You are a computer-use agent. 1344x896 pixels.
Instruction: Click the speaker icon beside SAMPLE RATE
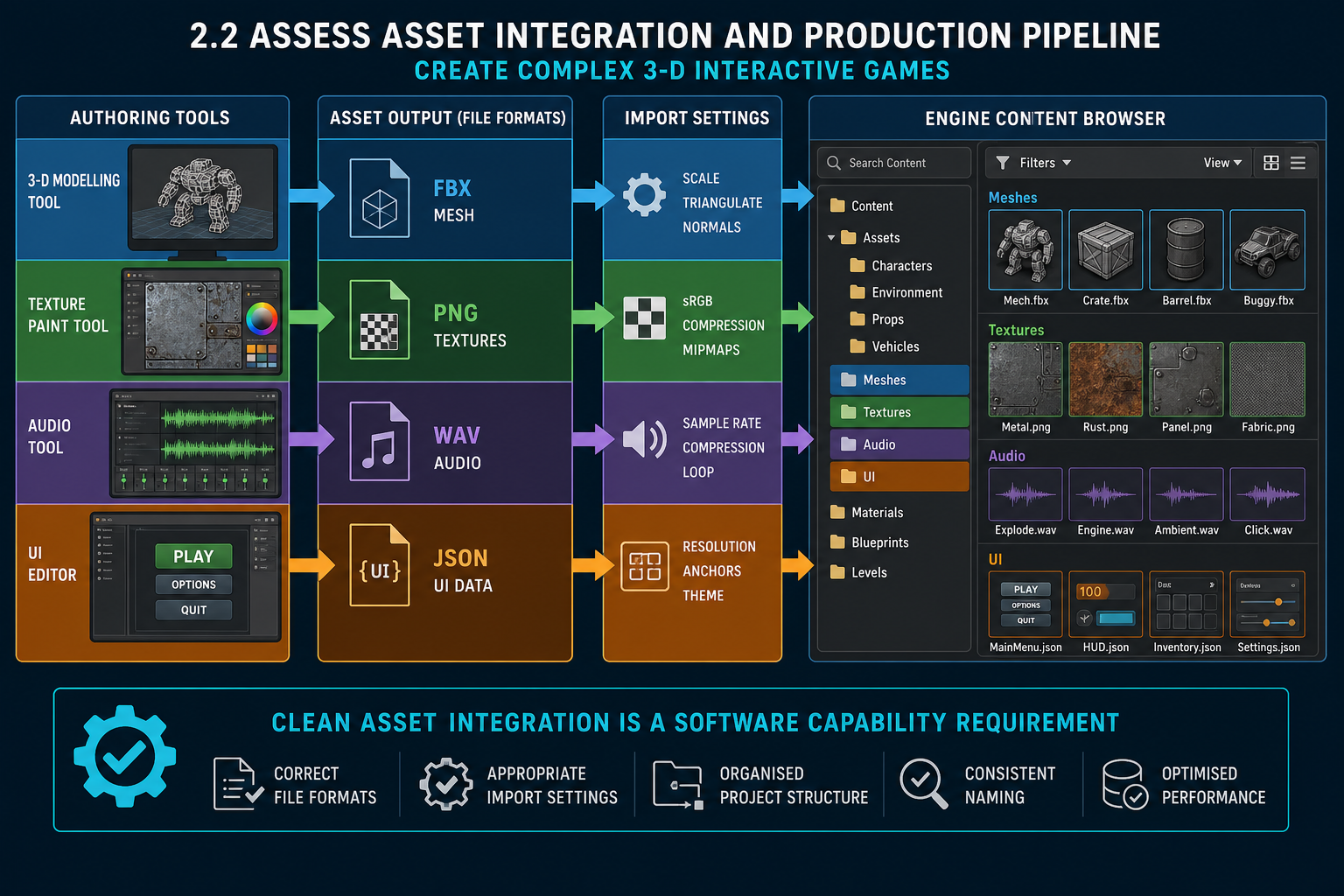point(645,439)
